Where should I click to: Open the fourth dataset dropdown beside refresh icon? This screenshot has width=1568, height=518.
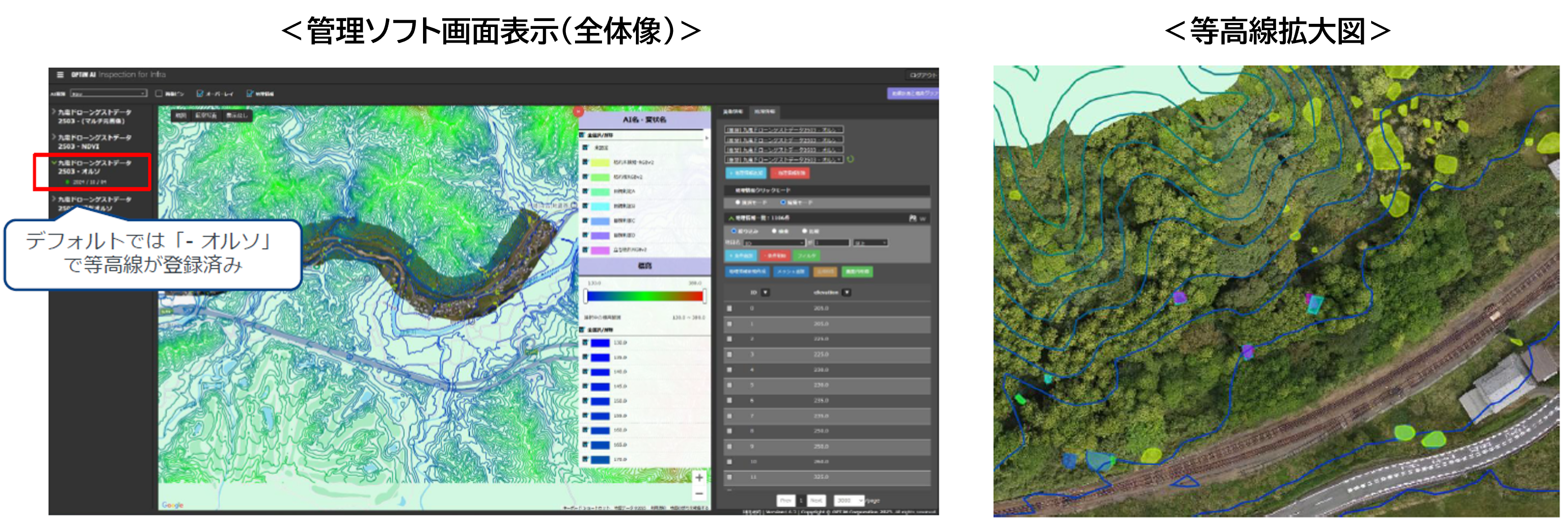click(783, 159)
